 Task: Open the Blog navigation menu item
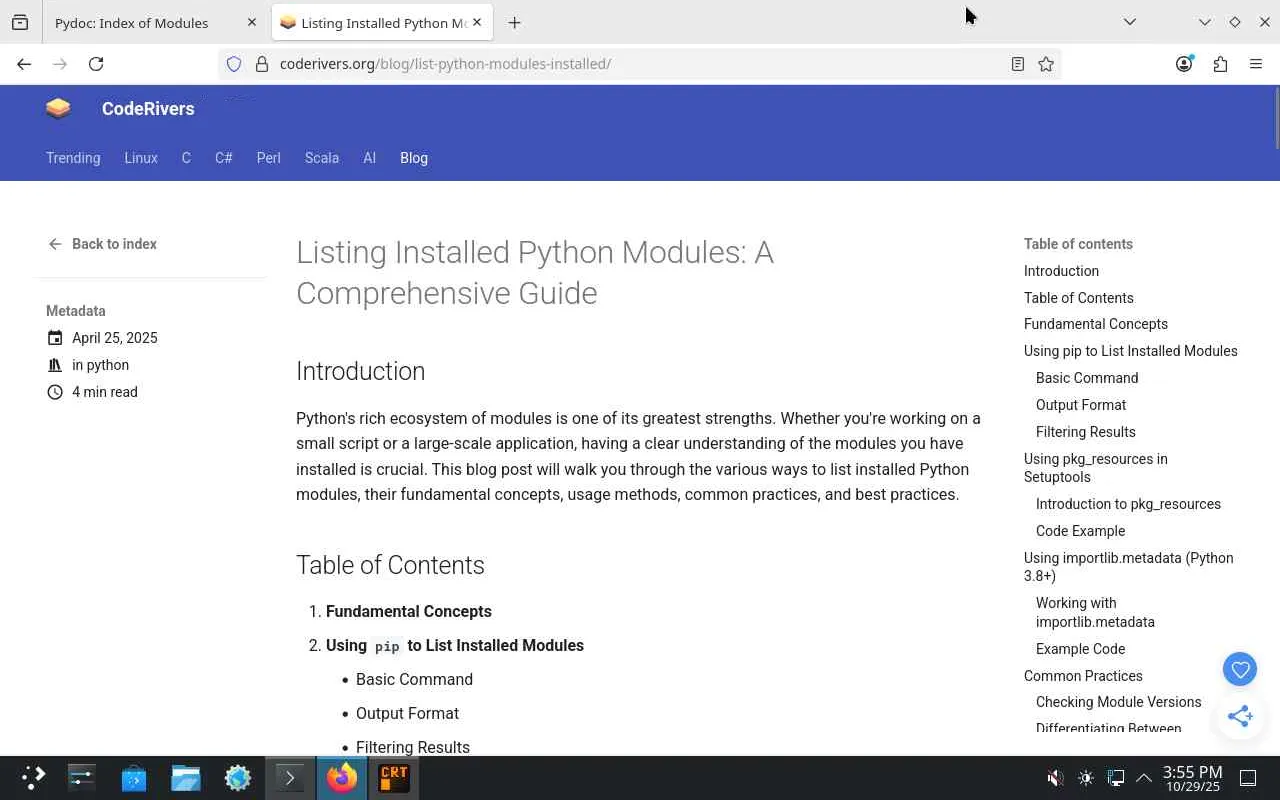tap(414, 158)
